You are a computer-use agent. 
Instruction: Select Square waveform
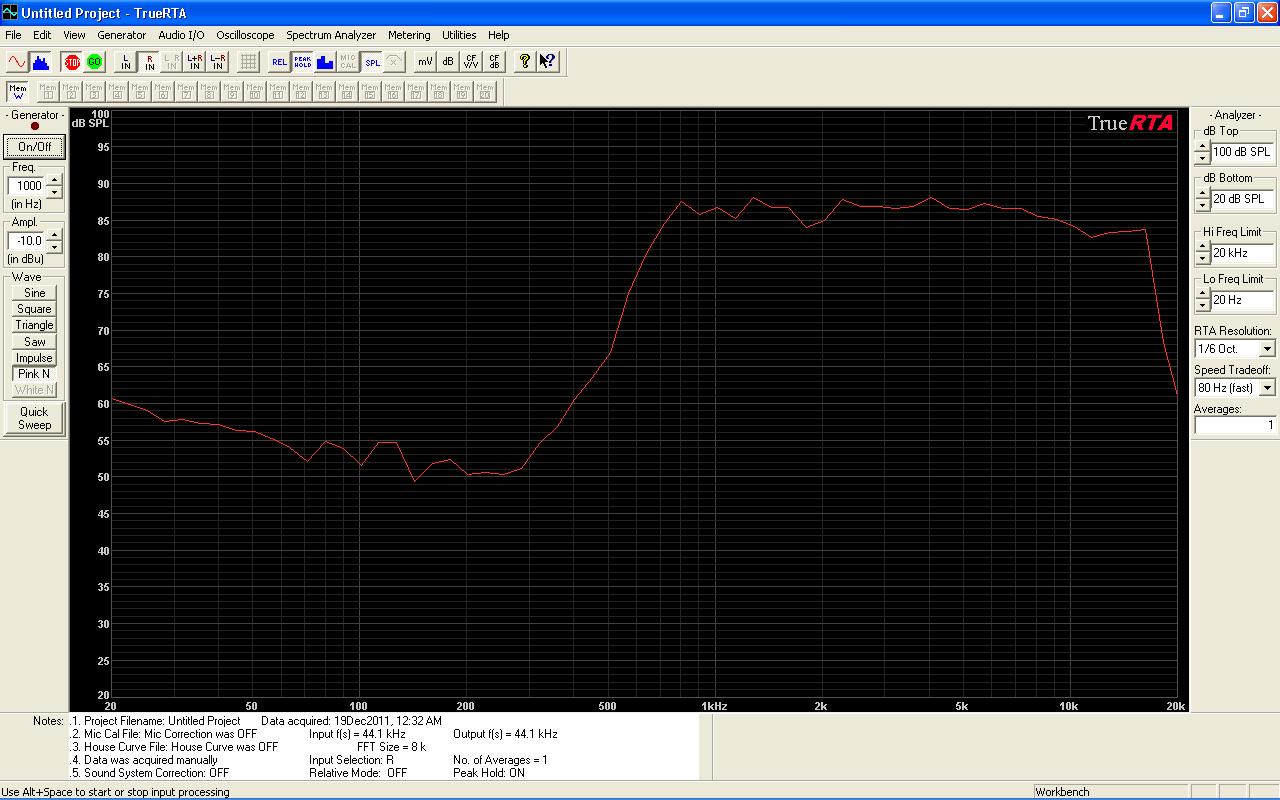[34, 309]
